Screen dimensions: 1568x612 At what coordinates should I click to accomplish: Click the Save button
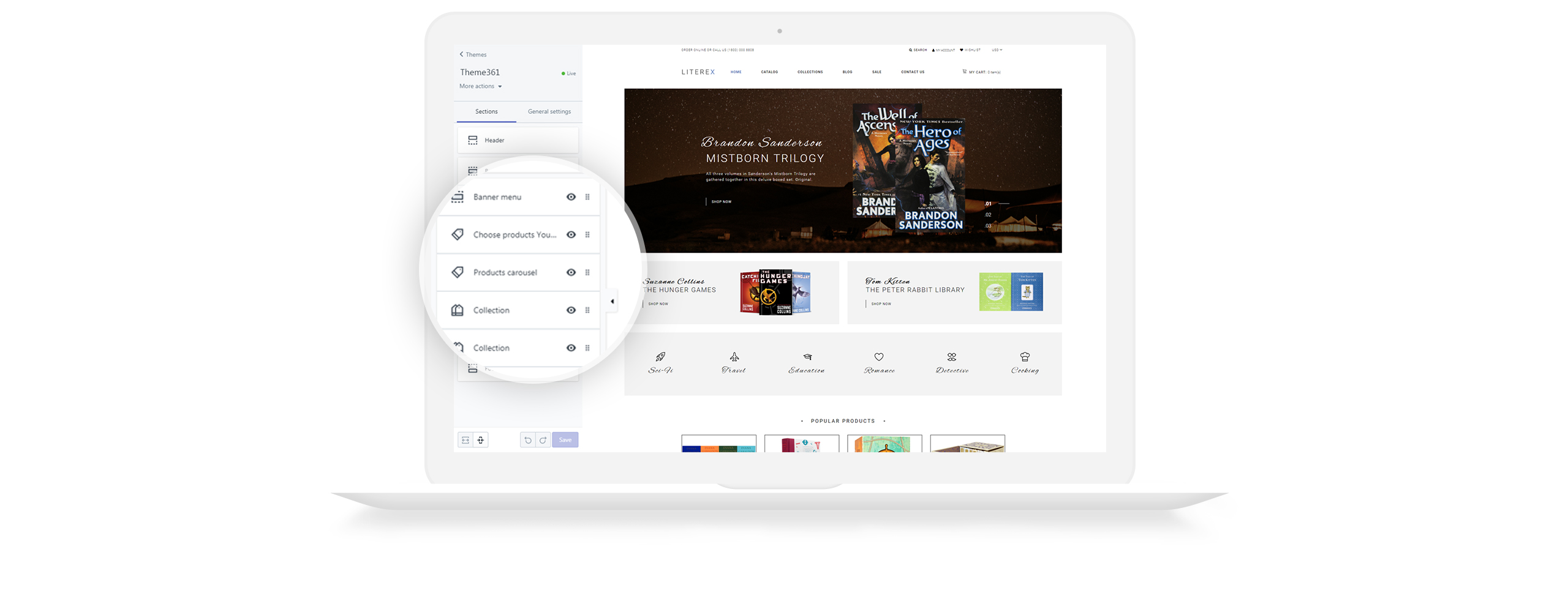tap(565, 440)
